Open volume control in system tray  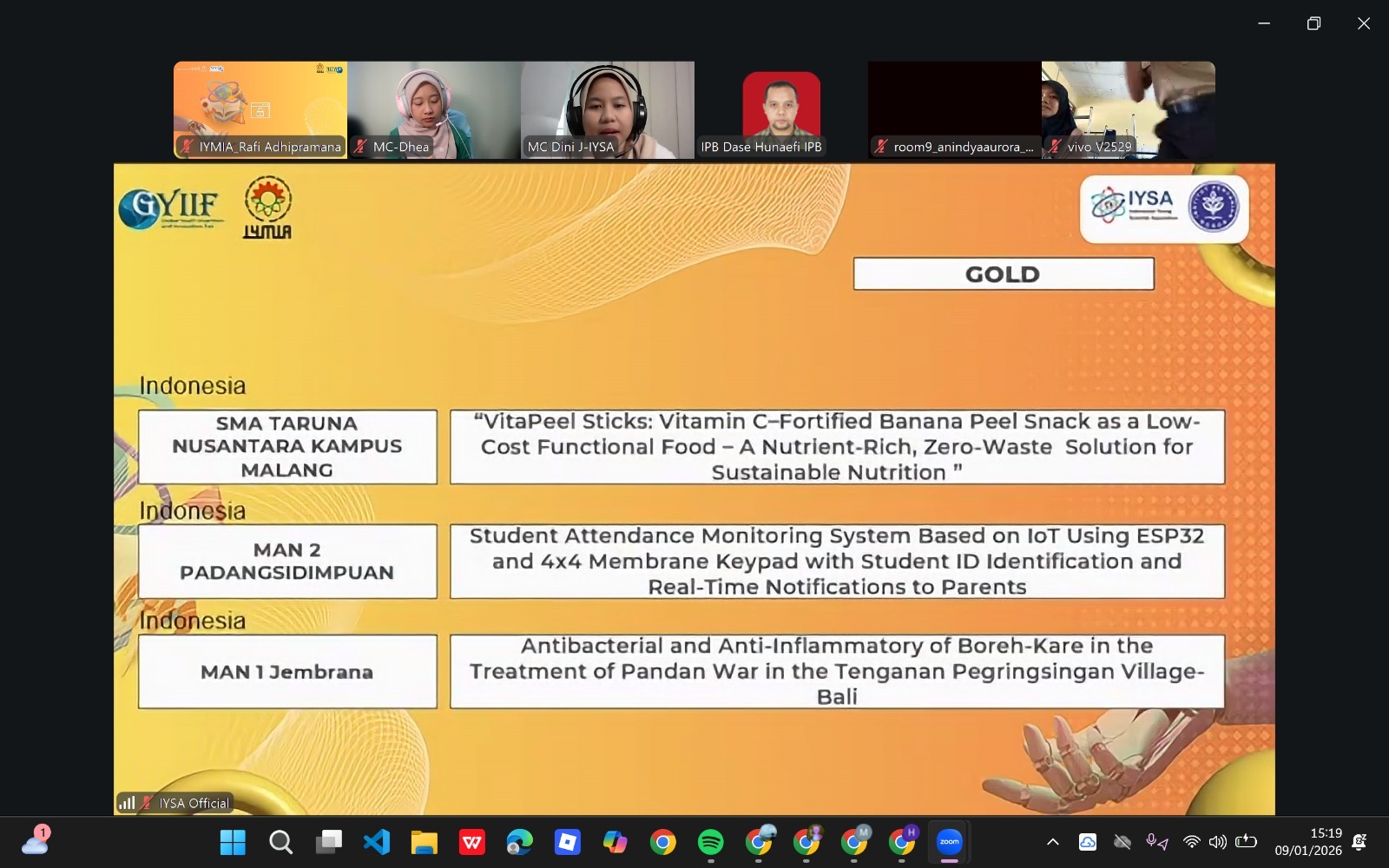click(x=1218, y=842)
